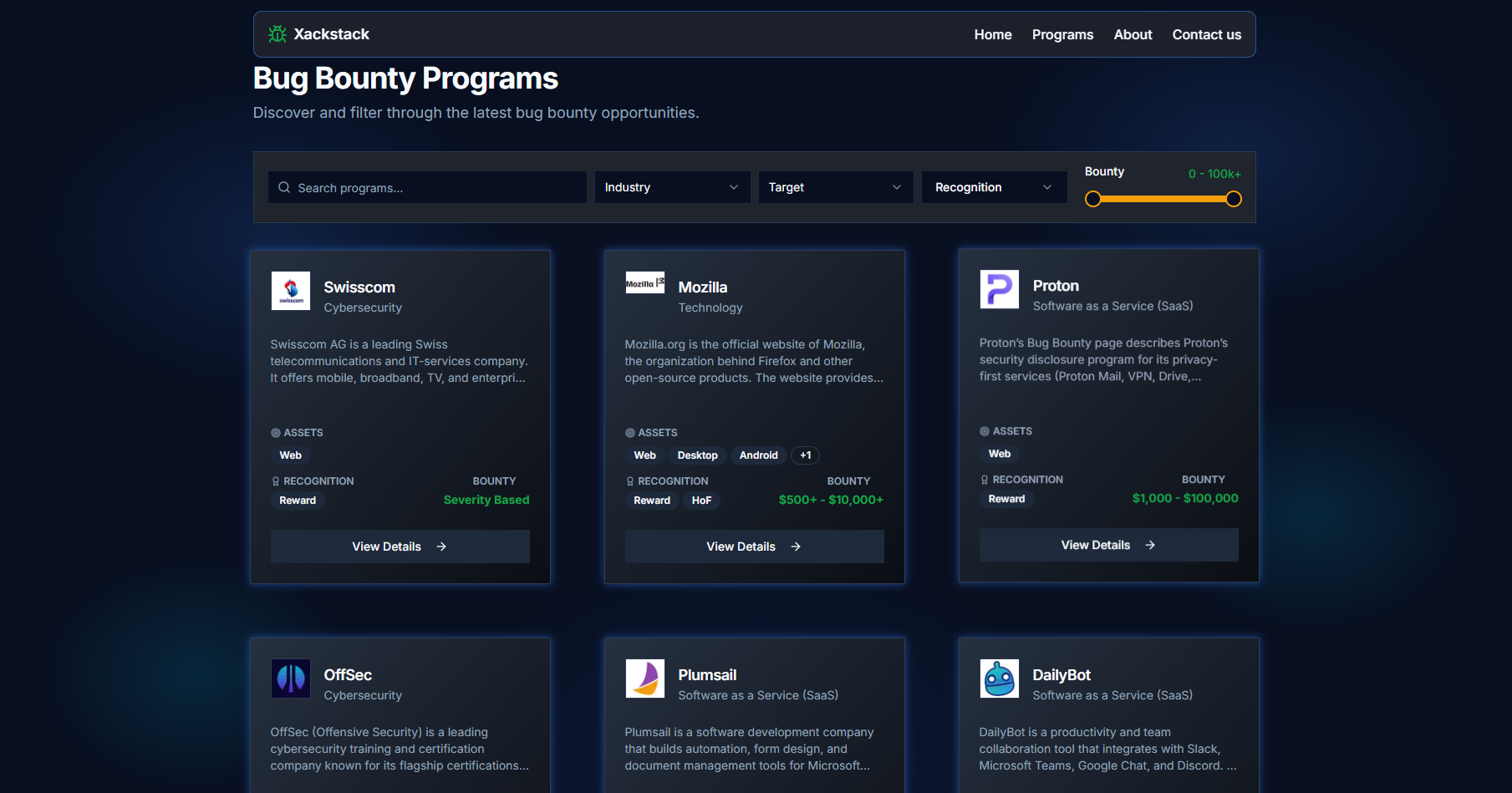The height and width of the screenshot is (793, 1512).
Task: Click the Xackstack bug logo icon
Action: (277, 34)
